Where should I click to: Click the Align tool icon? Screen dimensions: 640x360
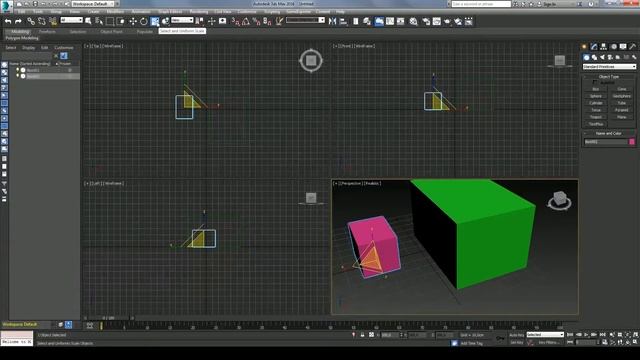pos(343,21)
